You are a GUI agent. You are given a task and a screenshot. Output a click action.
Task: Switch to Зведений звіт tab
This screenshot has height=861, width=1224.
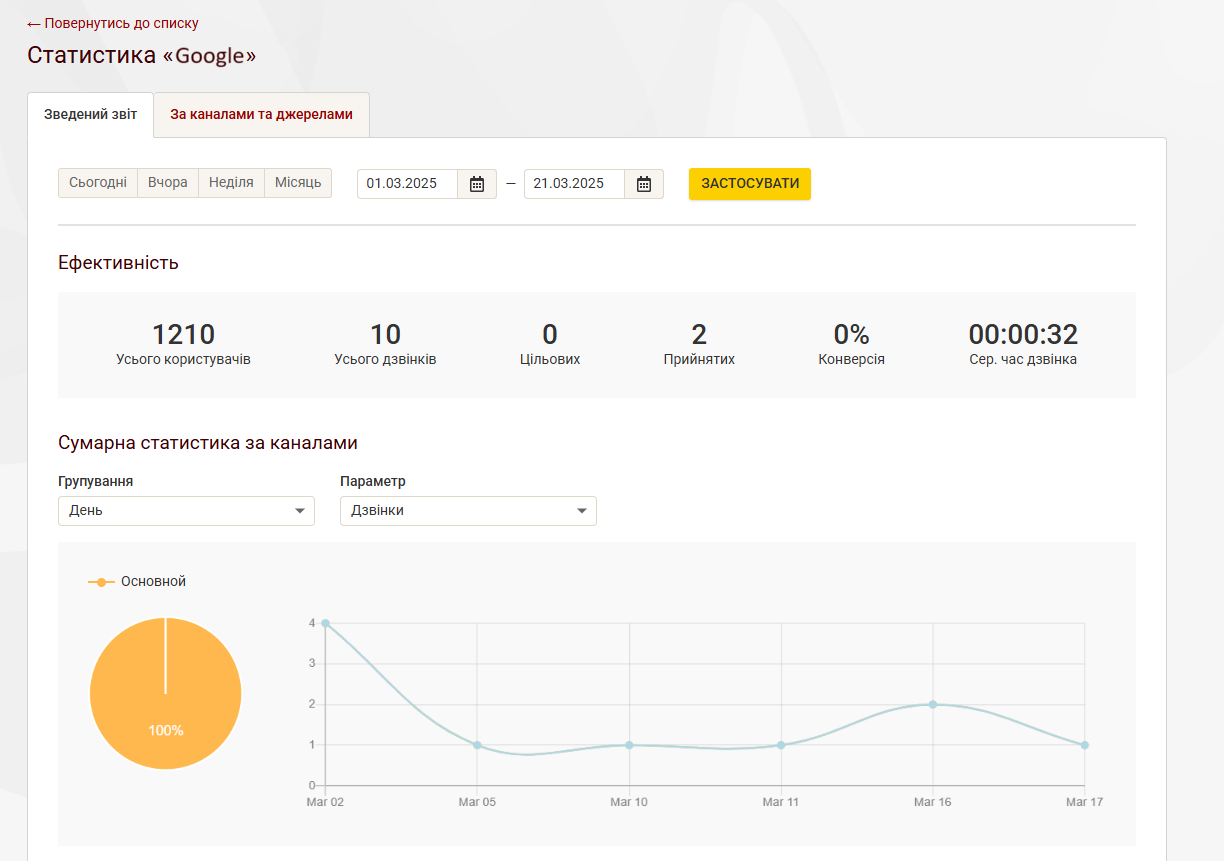click(x=90, y=115)
